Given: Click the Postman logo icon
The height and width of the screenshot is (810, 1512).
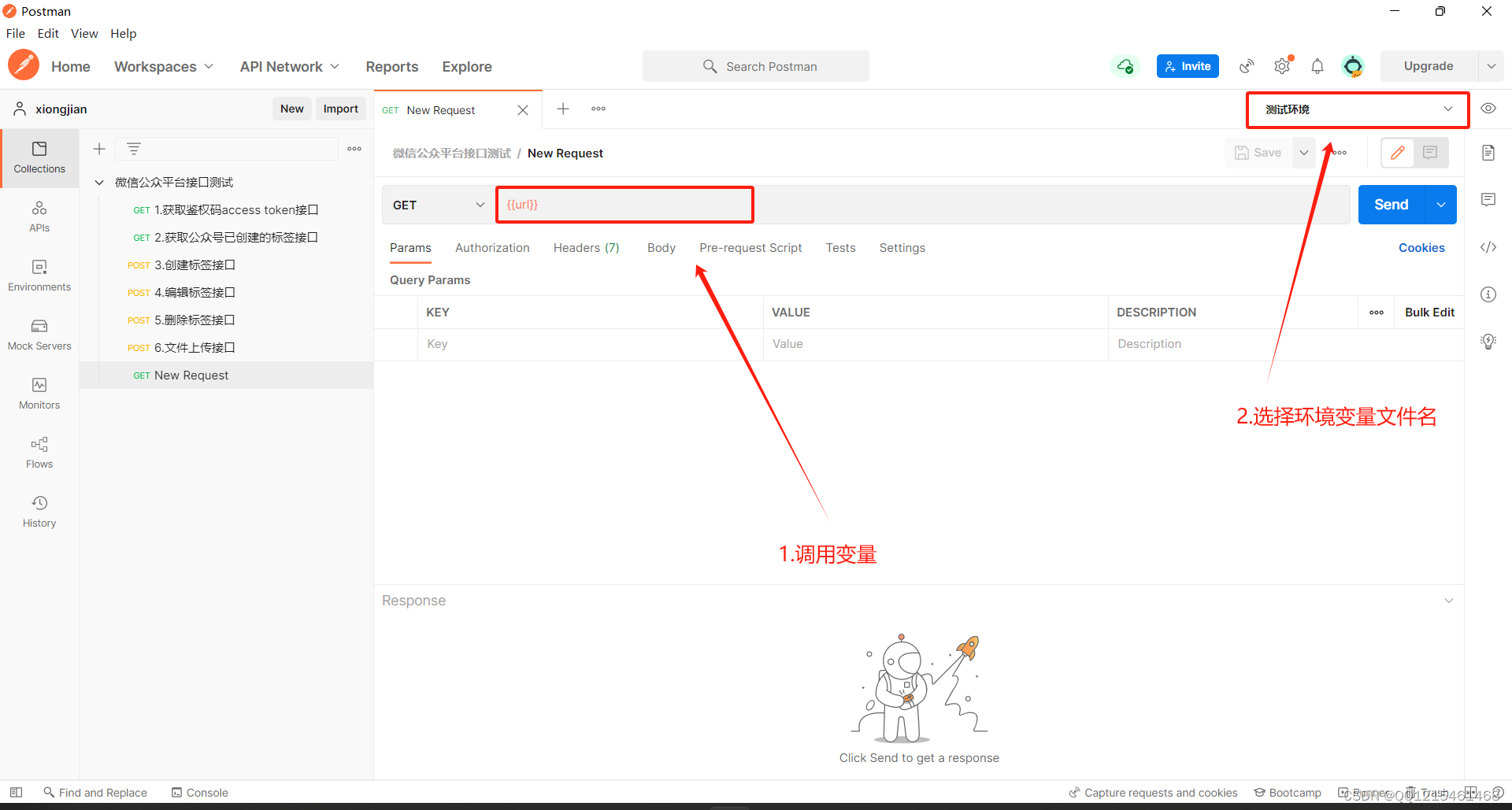Looking at the screenshot, I should click(24, 65).
